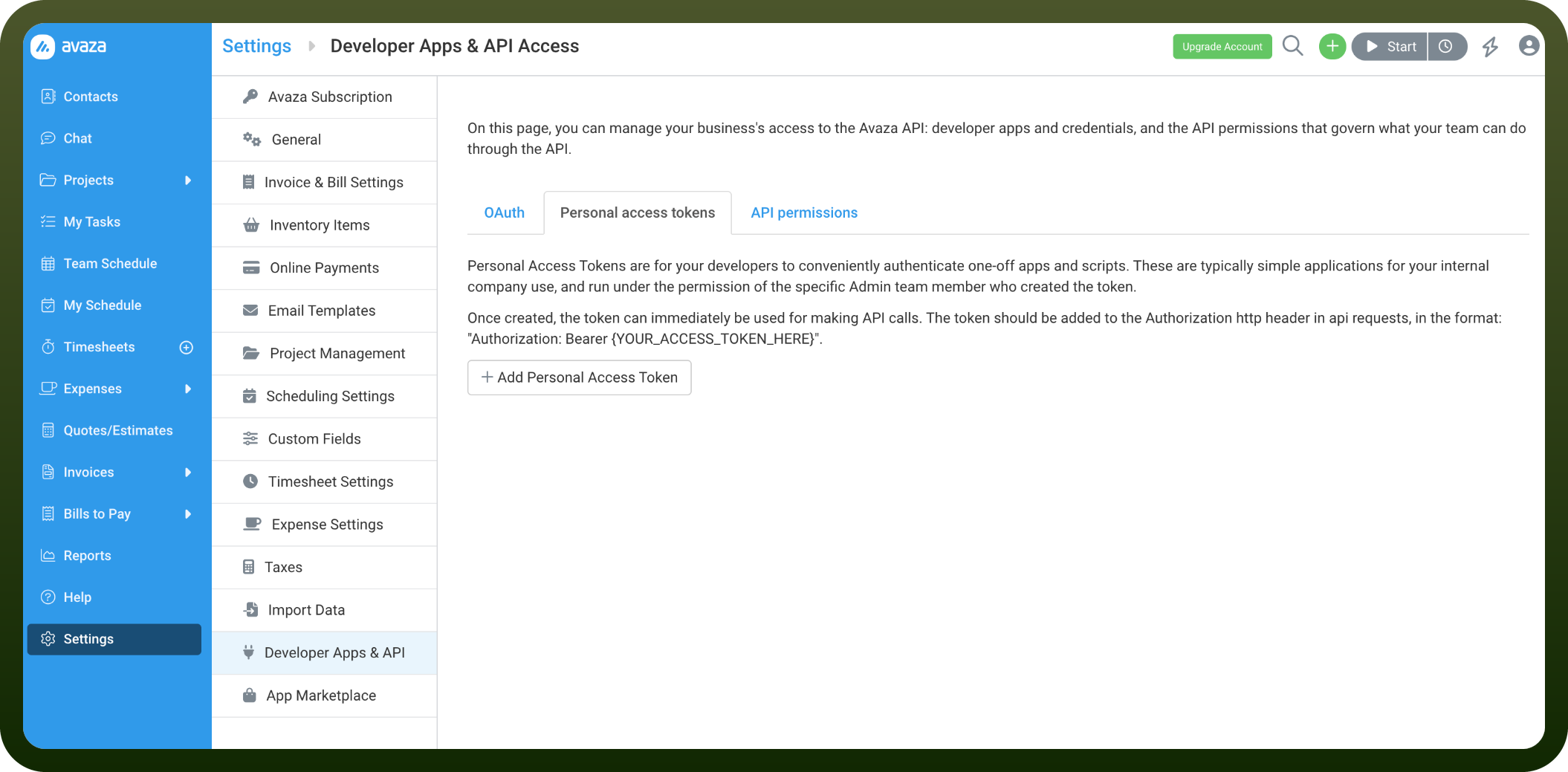Open Expense Settings
1568x772 pixels.
click(324, 525)
